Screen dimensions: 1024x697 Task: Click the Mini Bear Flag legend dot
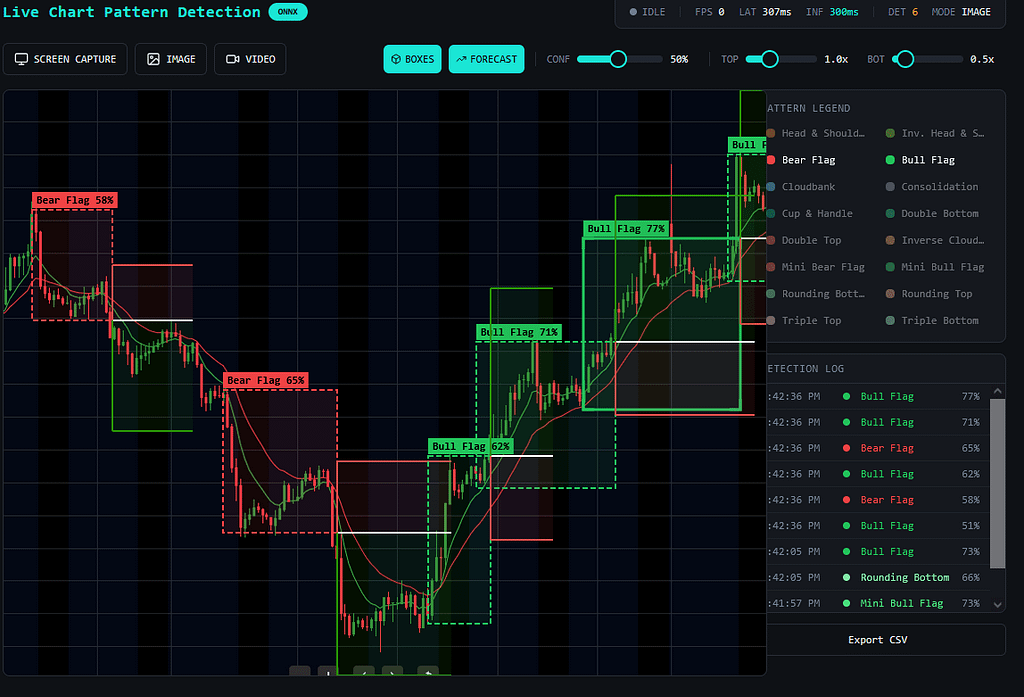click(x=771, y=267)
